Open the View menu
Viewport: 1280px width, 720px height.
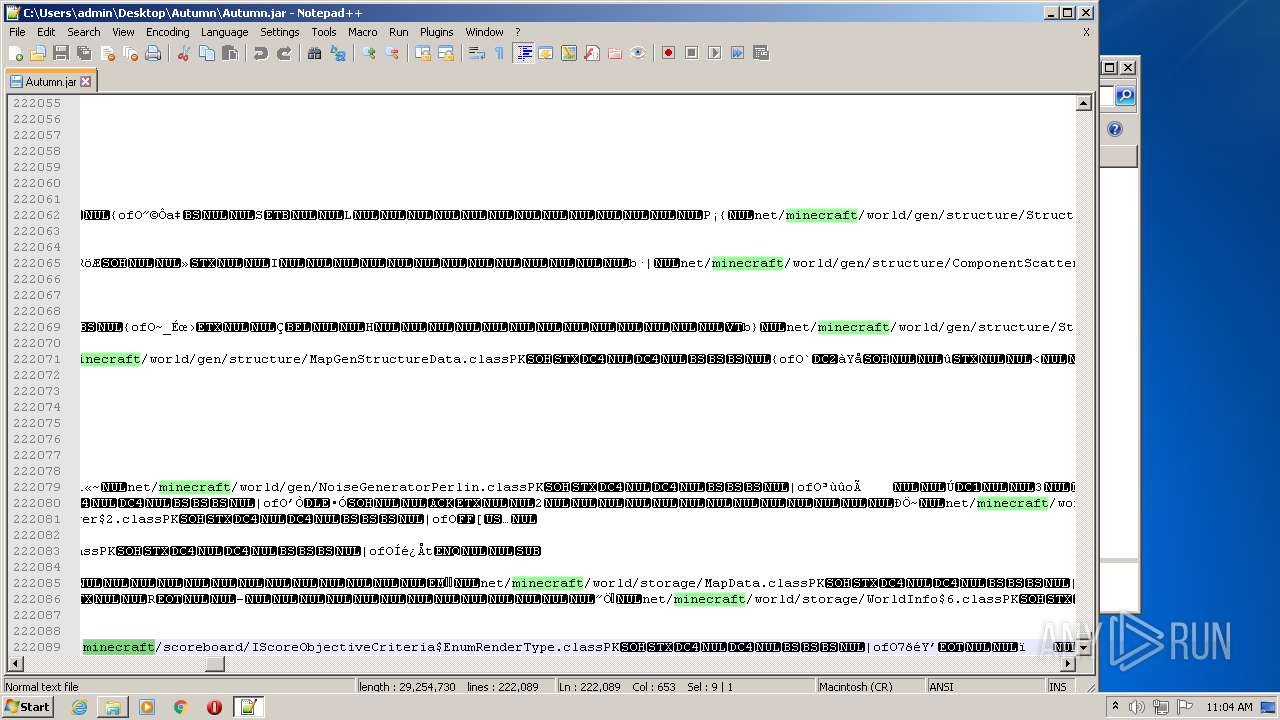[124, 32]
